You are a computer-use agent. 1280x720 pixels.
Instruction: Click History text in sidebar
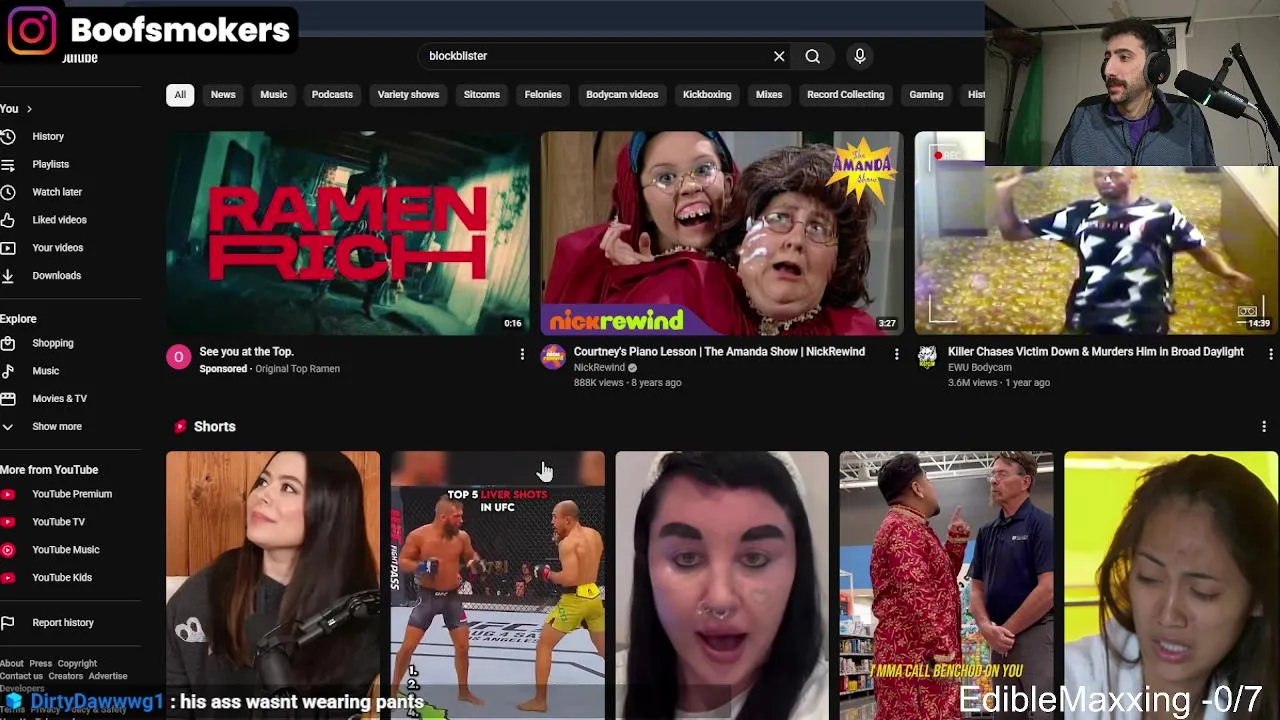(48, 137)
